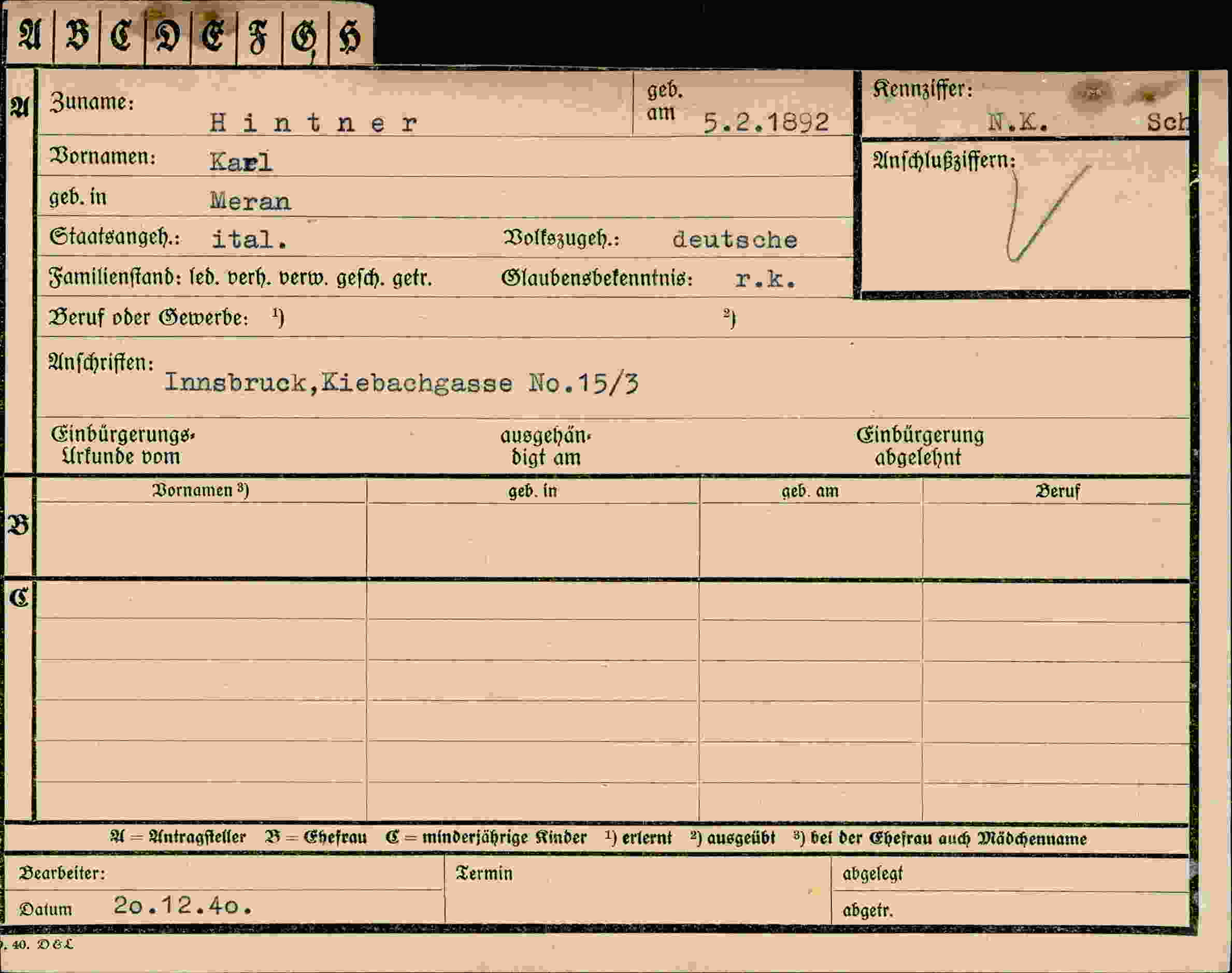Select the index tab letter B
Viewport: 1232px width, 973px height.
(78, 35)
